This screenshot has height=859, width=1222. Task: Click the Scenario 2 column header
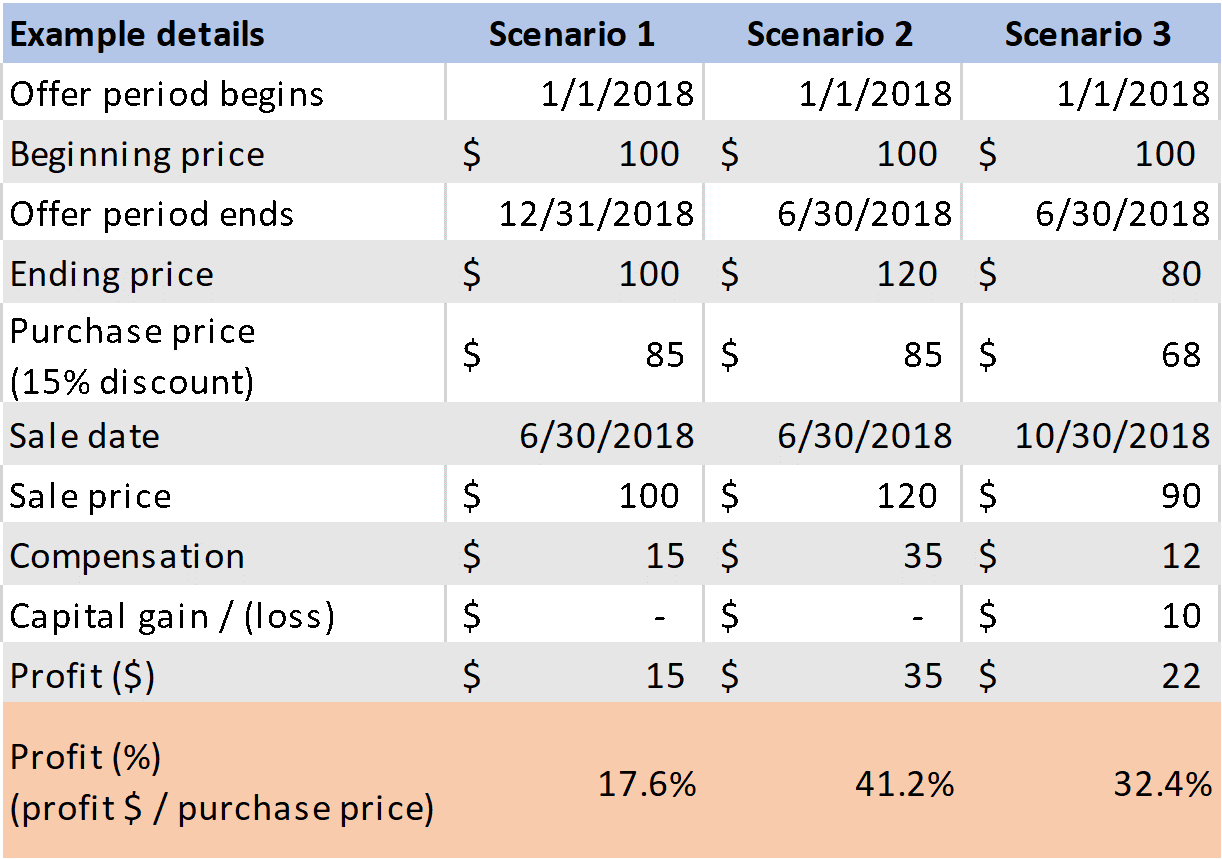(x=830, y=34)
